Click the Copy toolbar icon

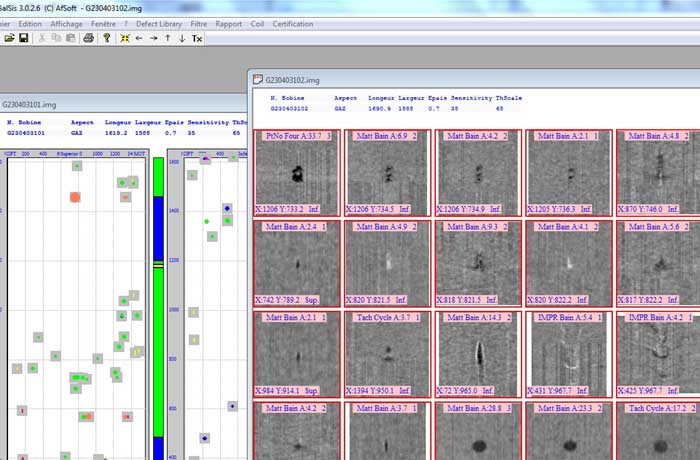pos(56,38)
